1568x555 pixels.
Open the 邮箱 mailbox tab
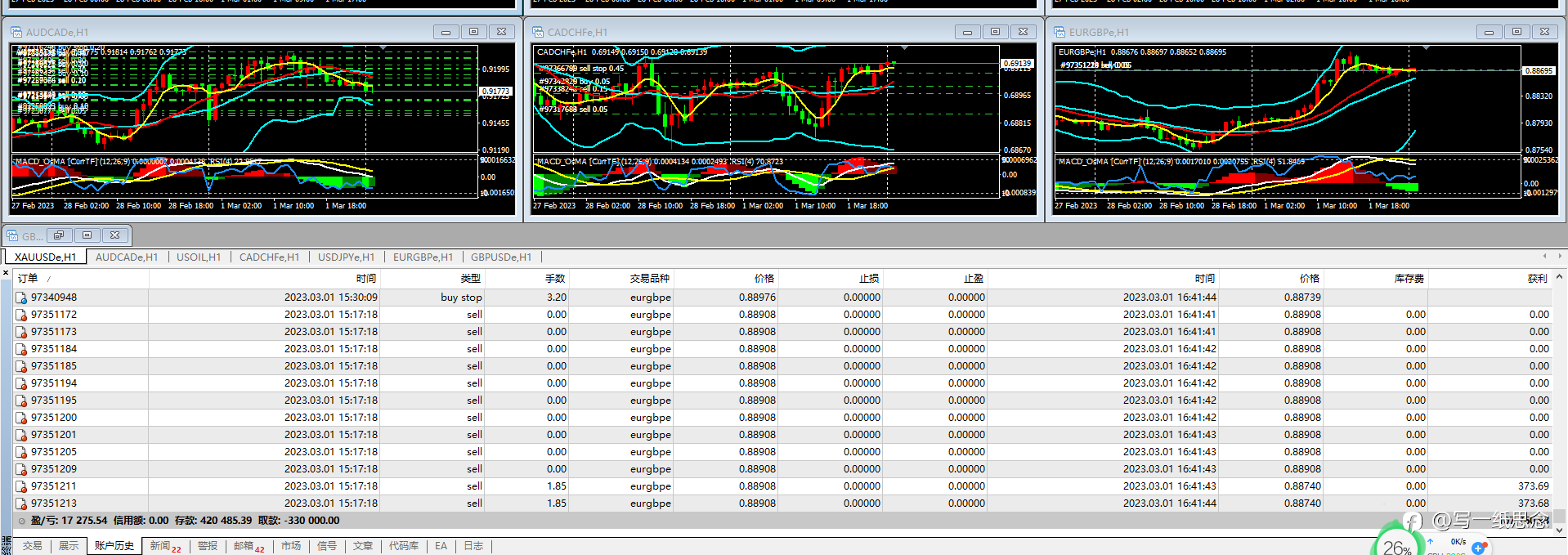pyautogui.click(x=244, y=546)
